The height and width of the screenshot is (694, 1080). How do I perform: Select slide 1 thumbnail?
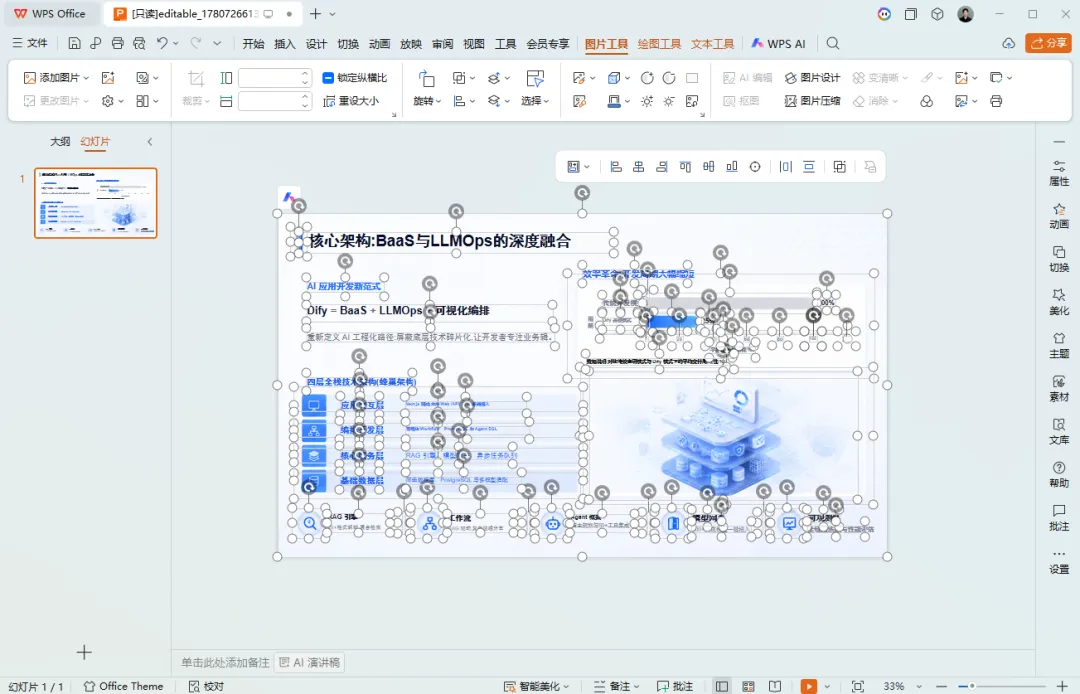point(96,203)
